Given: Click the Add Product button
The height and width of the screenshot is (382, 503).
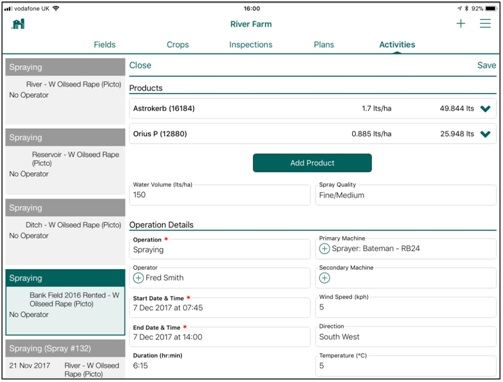Looking at the screenshot, I should point(312,163).
